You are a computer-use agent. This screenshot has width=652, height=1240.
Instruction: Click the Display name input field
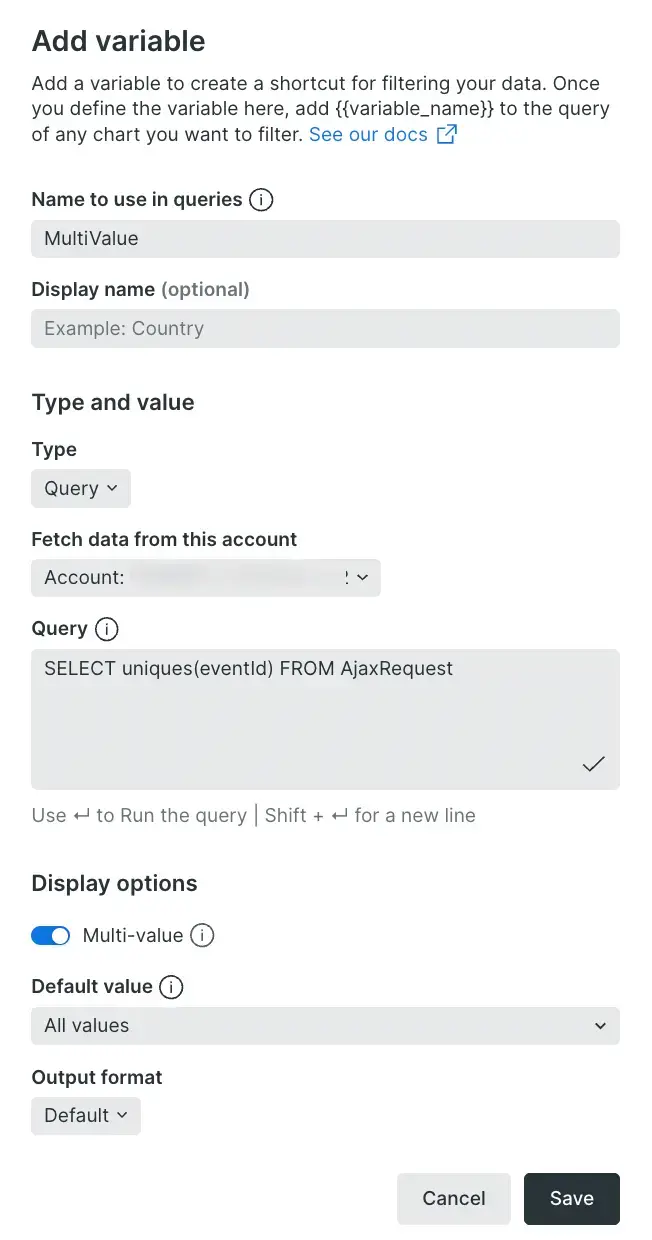pyautogui.click(x=326, y=329)
